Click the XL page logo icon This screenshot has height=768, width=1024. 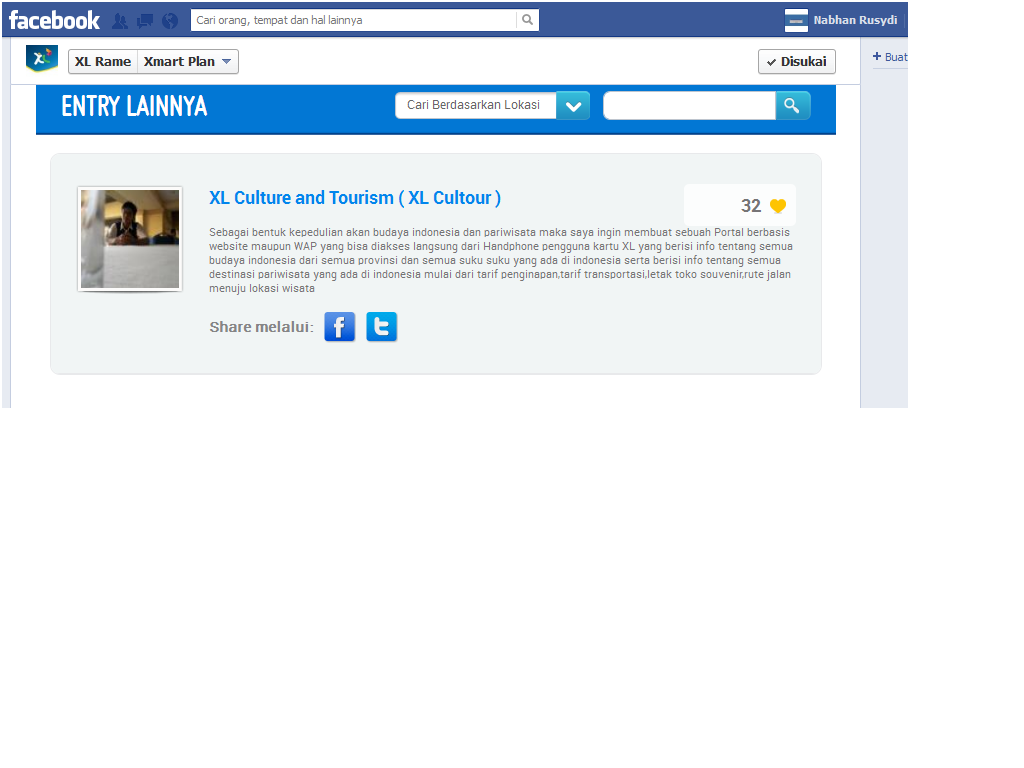click(x=41, y=60)
